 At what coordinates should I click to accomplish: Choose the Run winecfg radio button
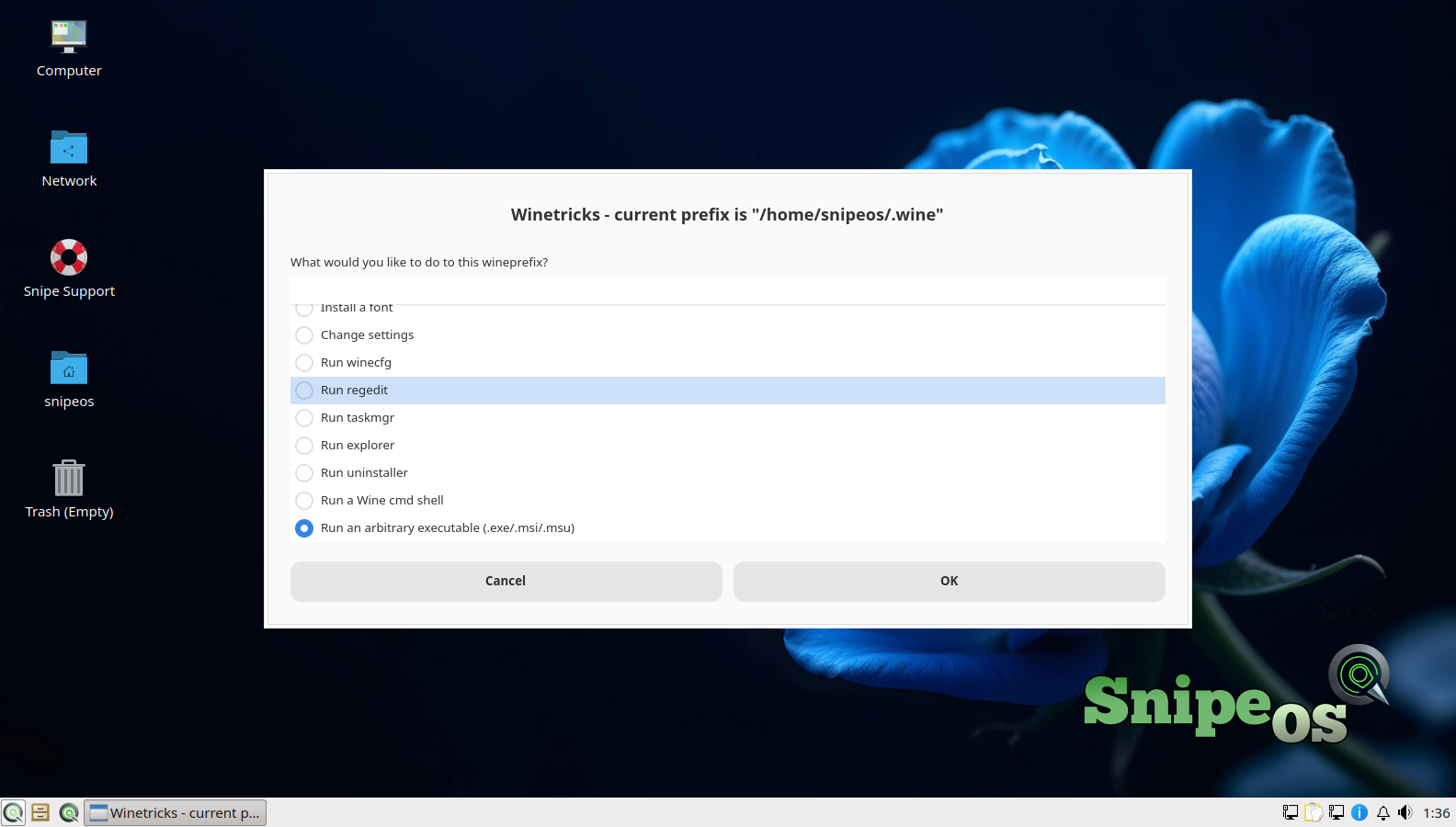coord(304,363)
